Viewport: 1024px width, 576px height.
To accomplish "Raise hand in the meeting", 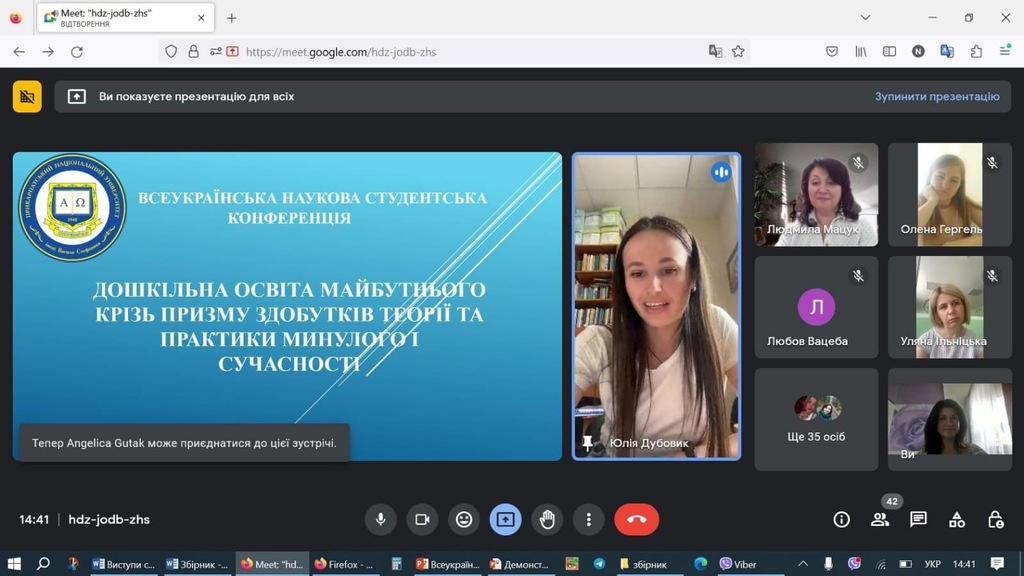I will point(547,519).
